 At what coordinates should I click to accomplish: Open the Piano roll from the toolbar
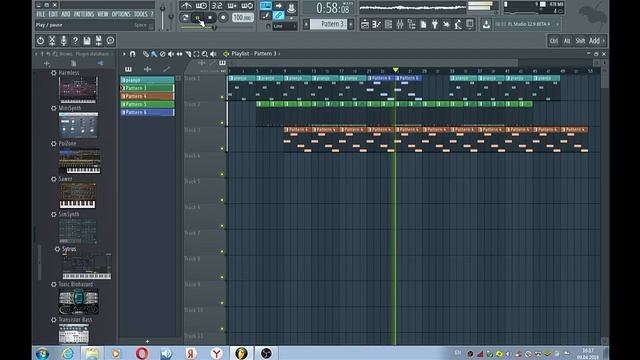pyautogui.click(x=376, y=25)
